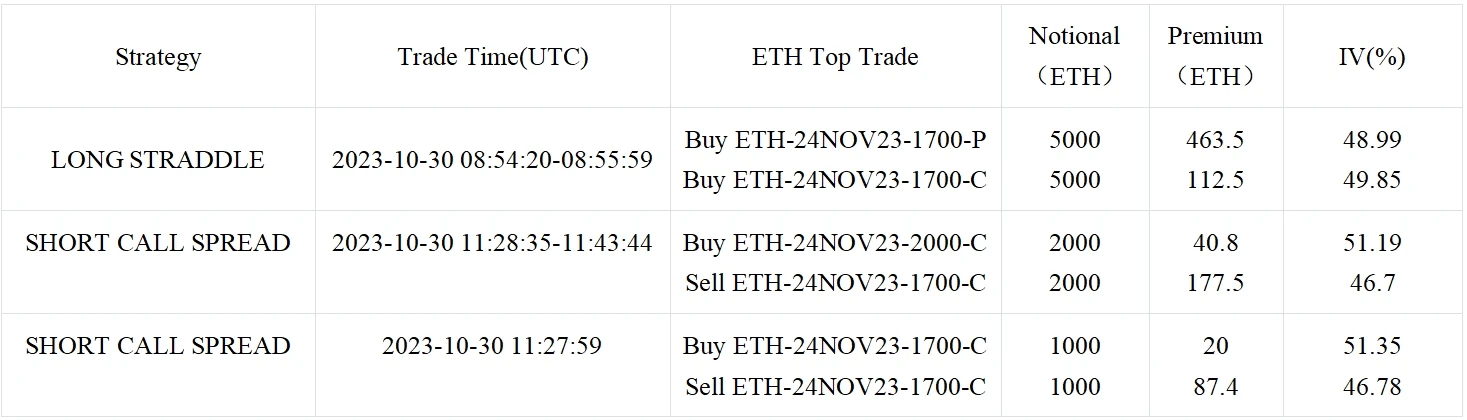Click the Premium (ETH) column header
Image resolution: width=1467 pixels, height=420 pixels.
point(1214,56)
